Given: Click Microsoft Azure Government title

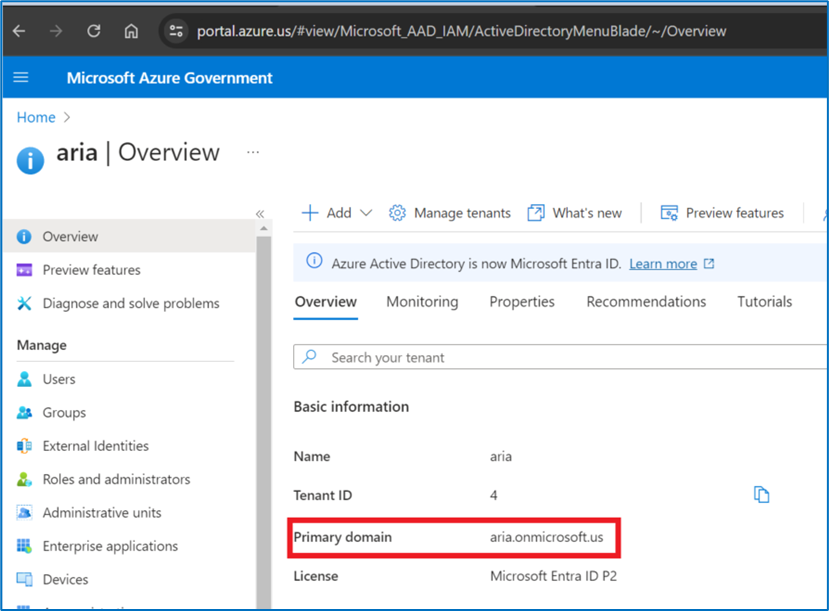Looking at the screenshot, I should [169, 78].
